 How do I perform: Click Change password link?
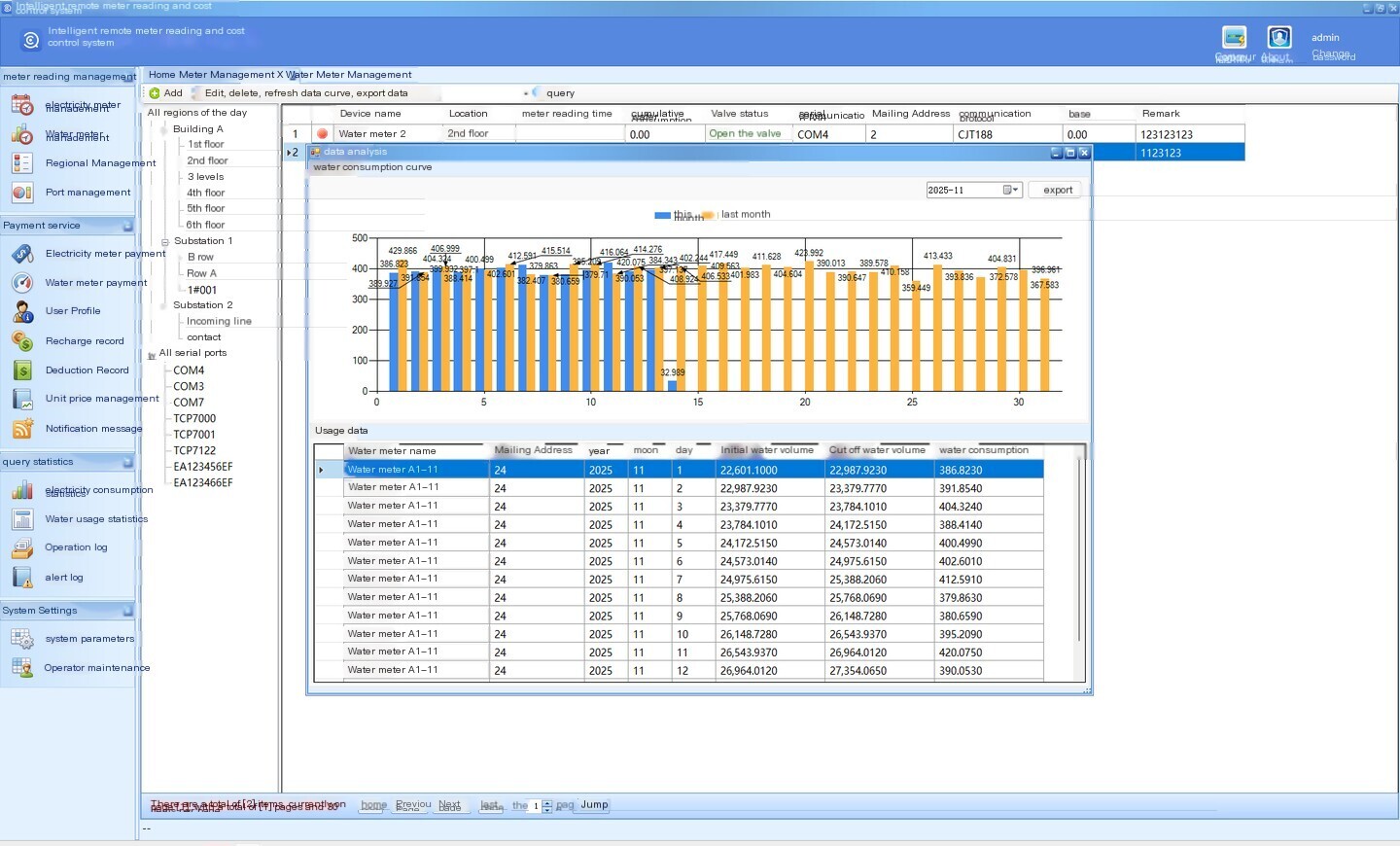point(1333,54)
